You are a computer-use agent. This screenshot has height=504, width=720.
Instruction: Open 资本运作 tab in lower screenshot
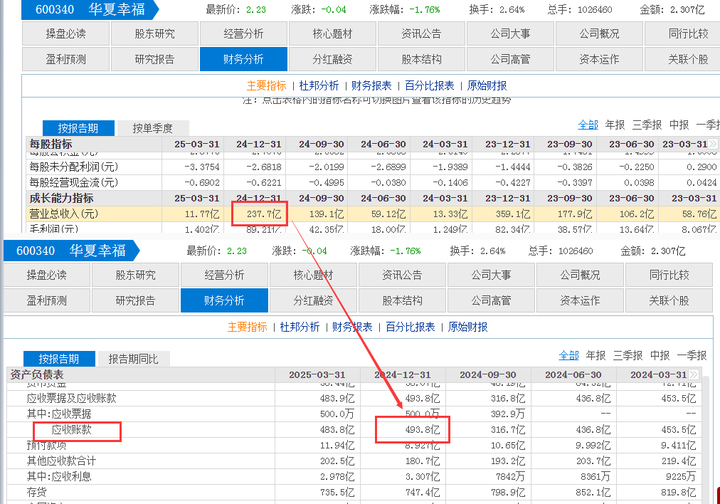click(580, 301)
